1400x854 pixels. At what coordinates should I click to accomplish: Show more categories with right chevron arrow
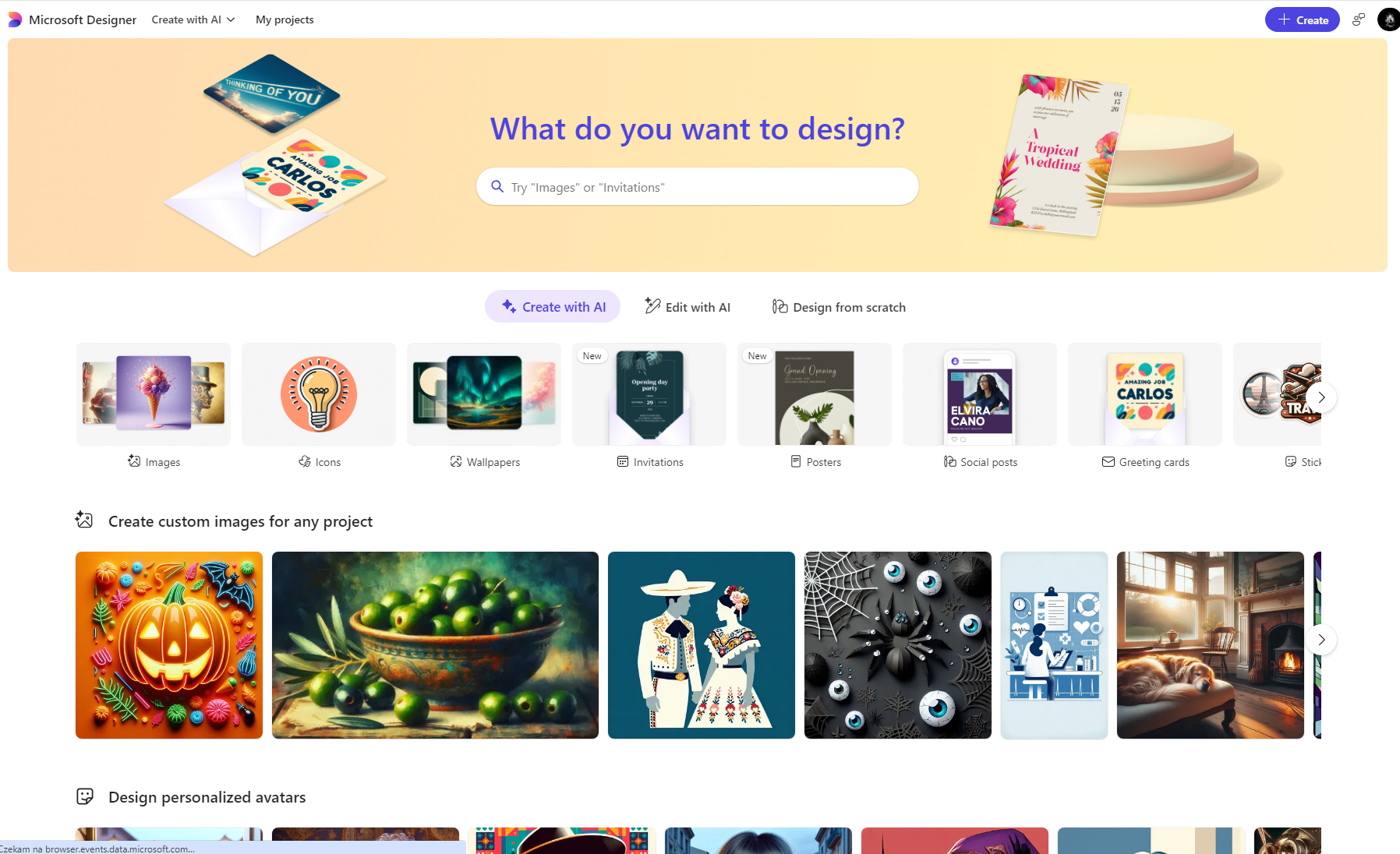(x=1321, y=397)
